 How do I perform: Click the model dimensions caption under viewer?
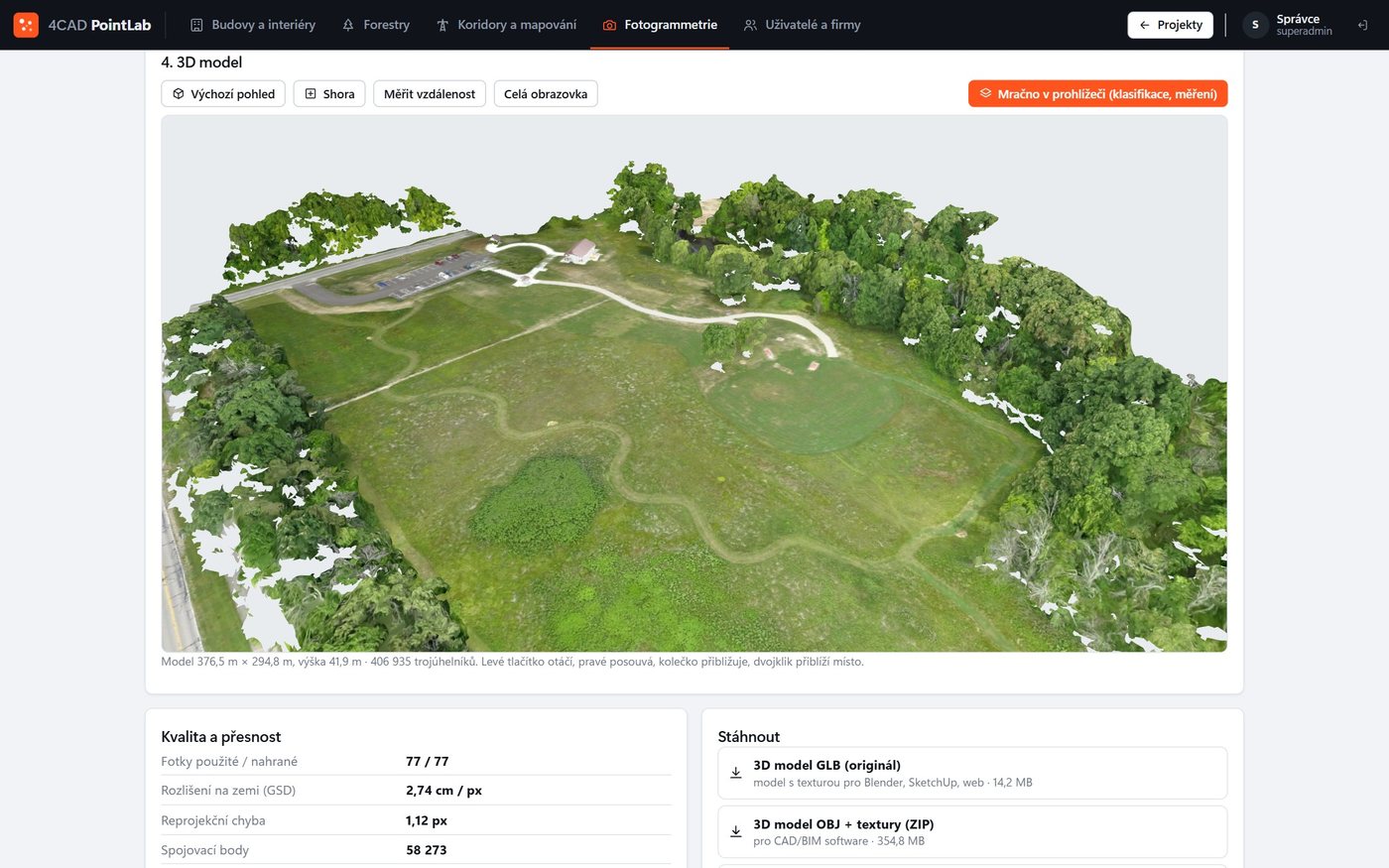(513, 662)
